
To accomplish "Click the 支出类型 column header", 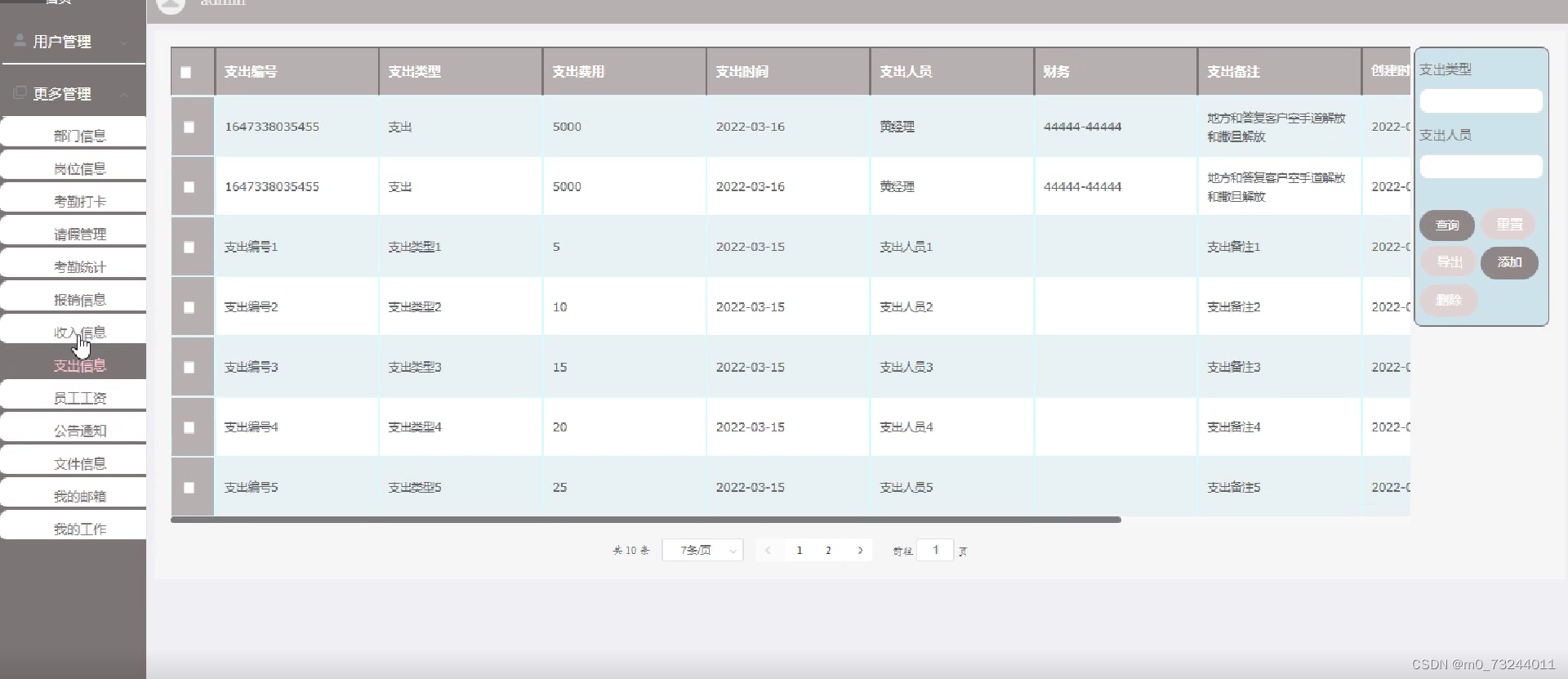I will [x=461, y=72].
